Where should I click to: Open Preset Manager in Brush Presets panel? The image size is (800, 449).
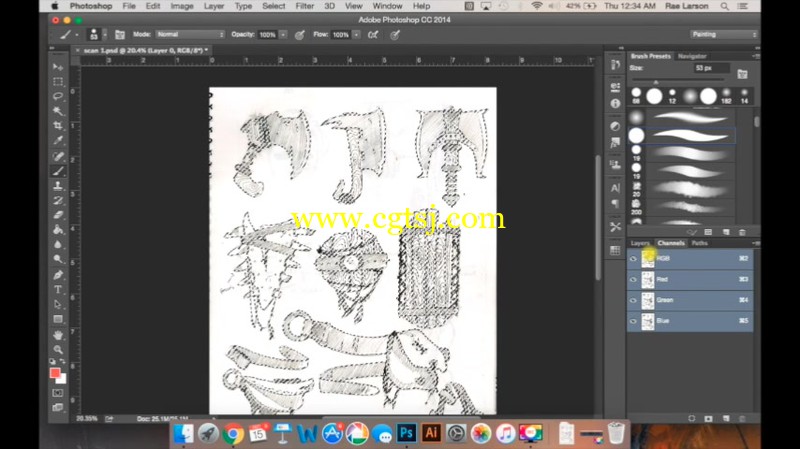click(x=708, y=232)
